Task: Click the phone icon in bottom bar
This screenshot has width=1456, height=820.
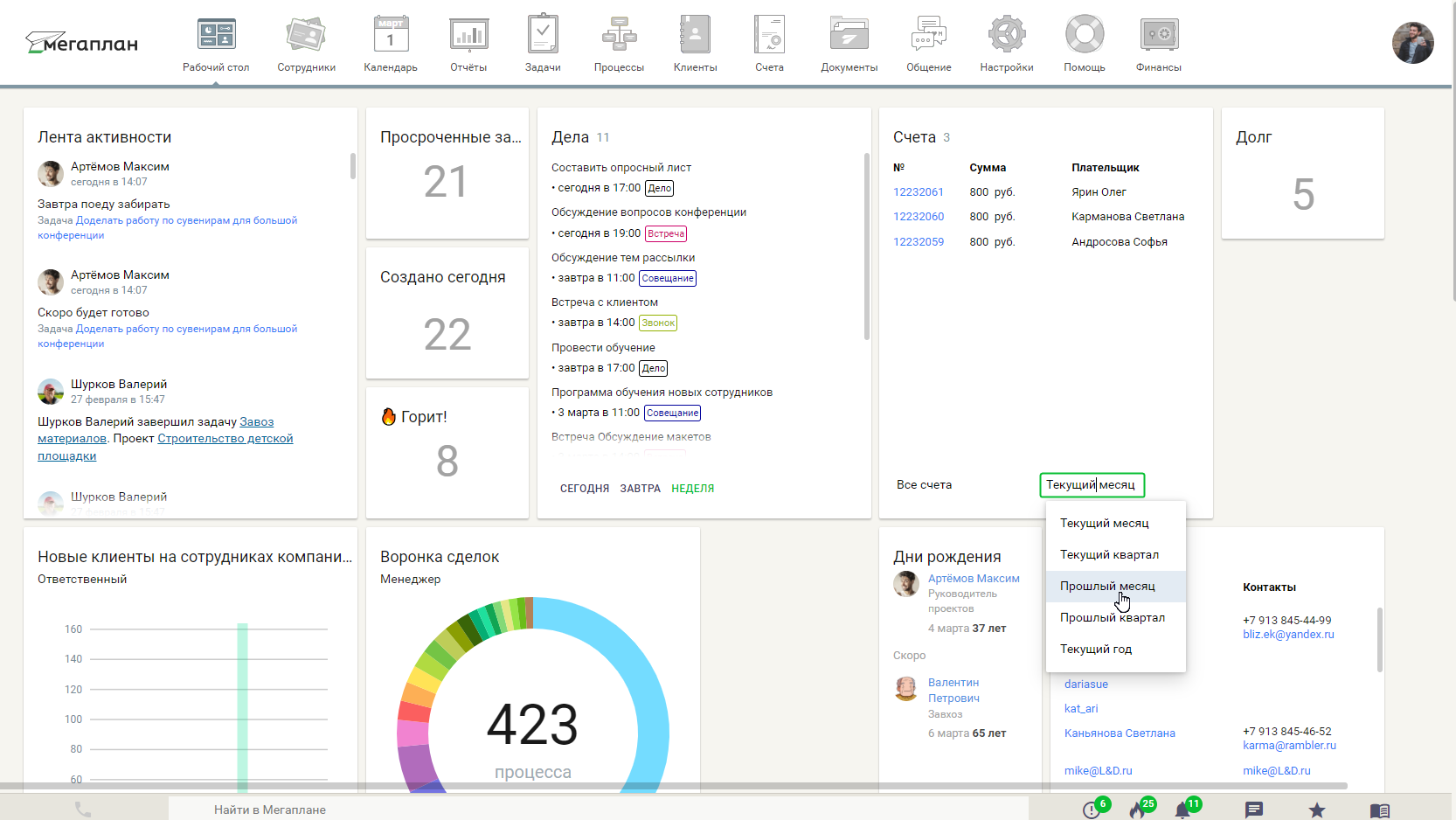Action: [x=83, y=810]
